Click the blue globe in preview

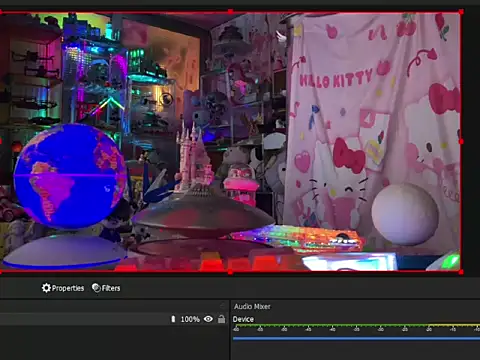pyautogui.click(x=70, y=176)
